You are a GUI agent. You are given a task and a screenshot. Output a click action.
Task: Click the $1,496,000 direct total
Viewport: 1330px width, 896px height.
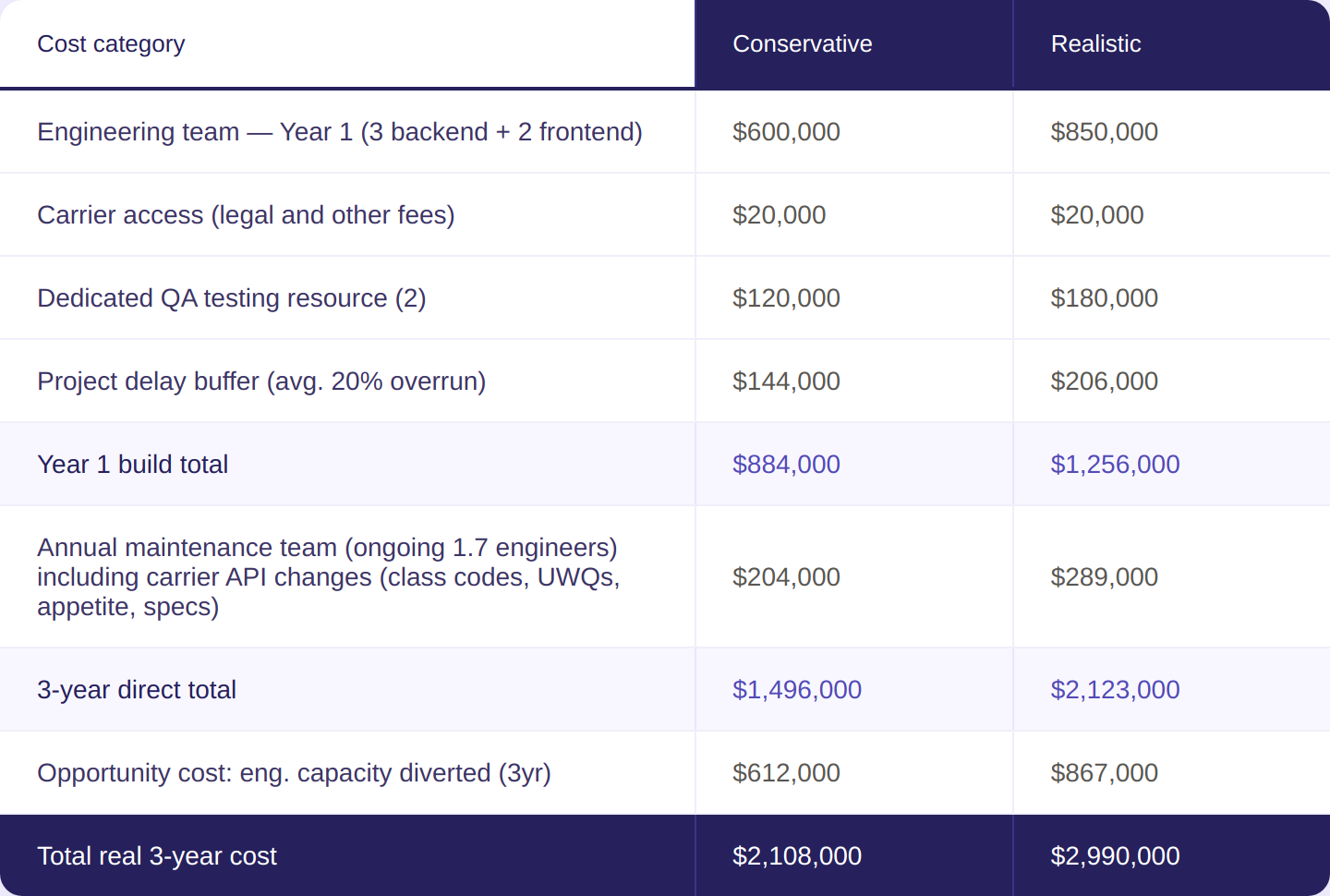pos(797,690)
